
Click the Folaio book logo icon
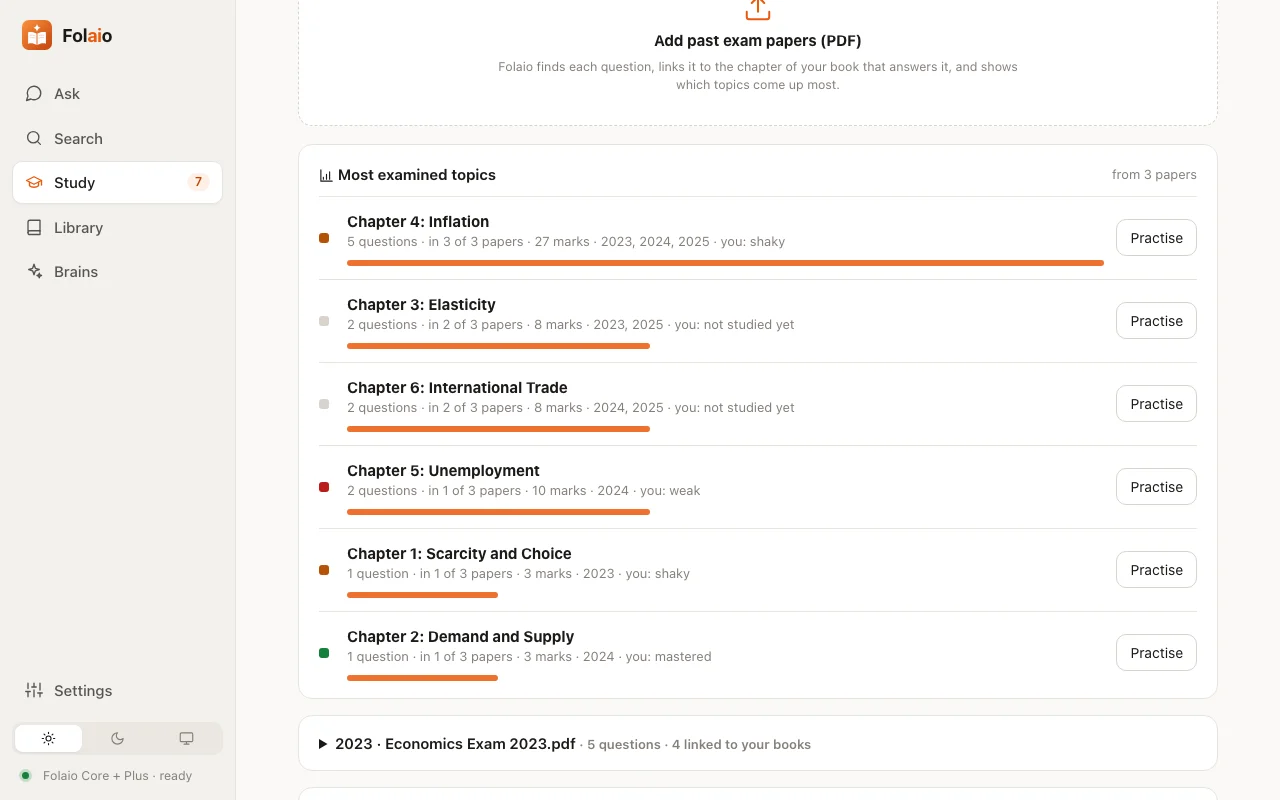[37, 35]
